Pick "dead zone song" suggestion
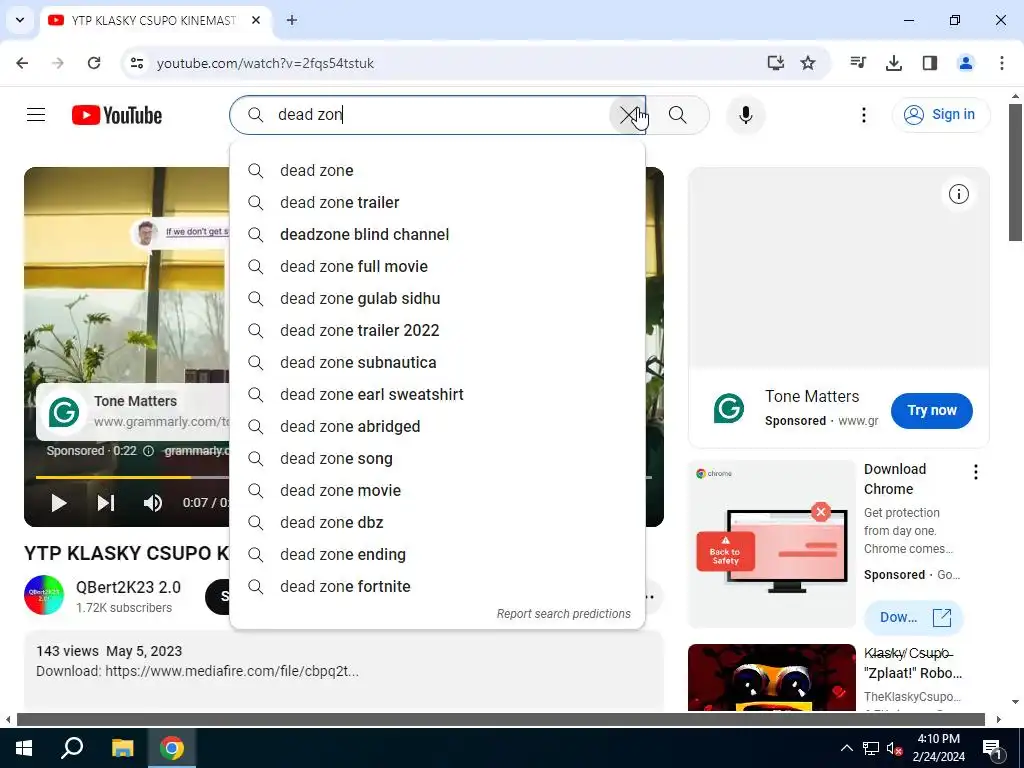Screen dimensions: 1024x768 point(438,458)
